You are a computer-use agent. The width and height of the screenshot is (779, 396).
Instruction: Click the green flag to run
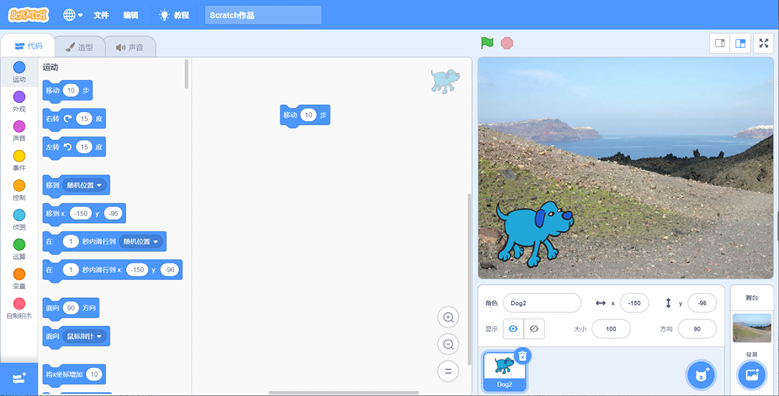487,43
